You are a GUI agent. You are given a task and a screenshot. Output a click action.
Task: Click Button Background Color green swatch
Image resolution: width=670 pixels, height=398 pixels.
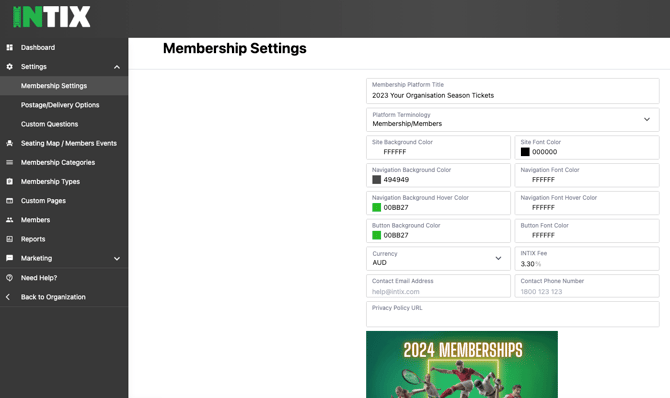(376, 235)
